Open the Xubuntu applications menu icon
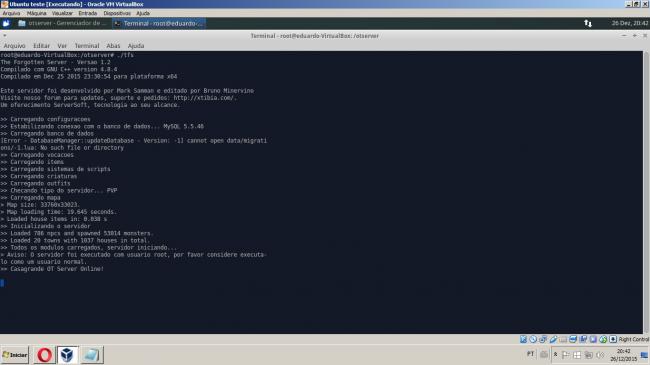The height and width of the screenshot is (365, 650). pyautogui.click(x=6, y=24)
